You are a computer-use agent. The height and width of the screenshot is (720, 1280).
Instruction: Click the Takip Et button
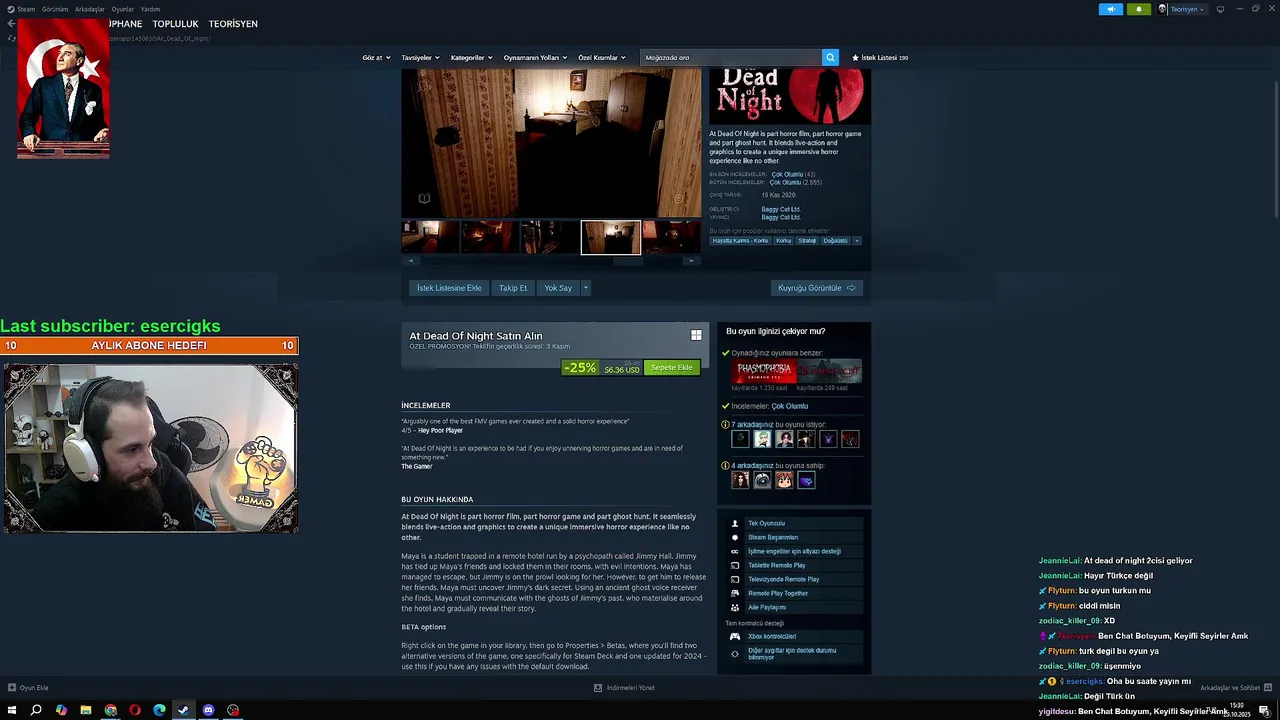[513, 288]
